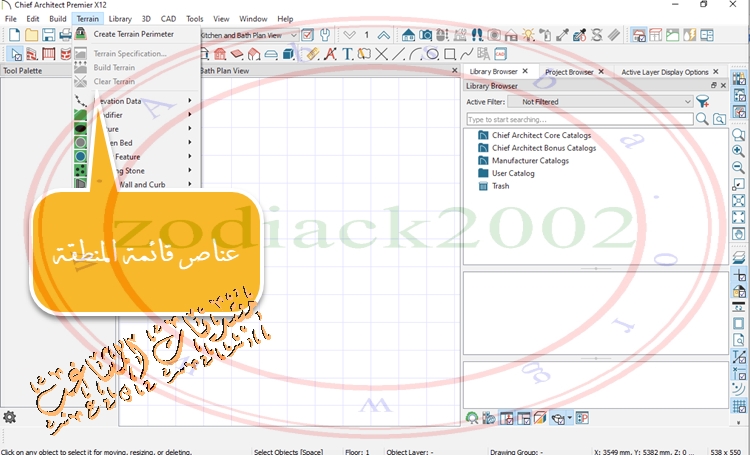Undock the Library Browser panel float button
The width and height of the screenshot is (750, 455).
714,85
